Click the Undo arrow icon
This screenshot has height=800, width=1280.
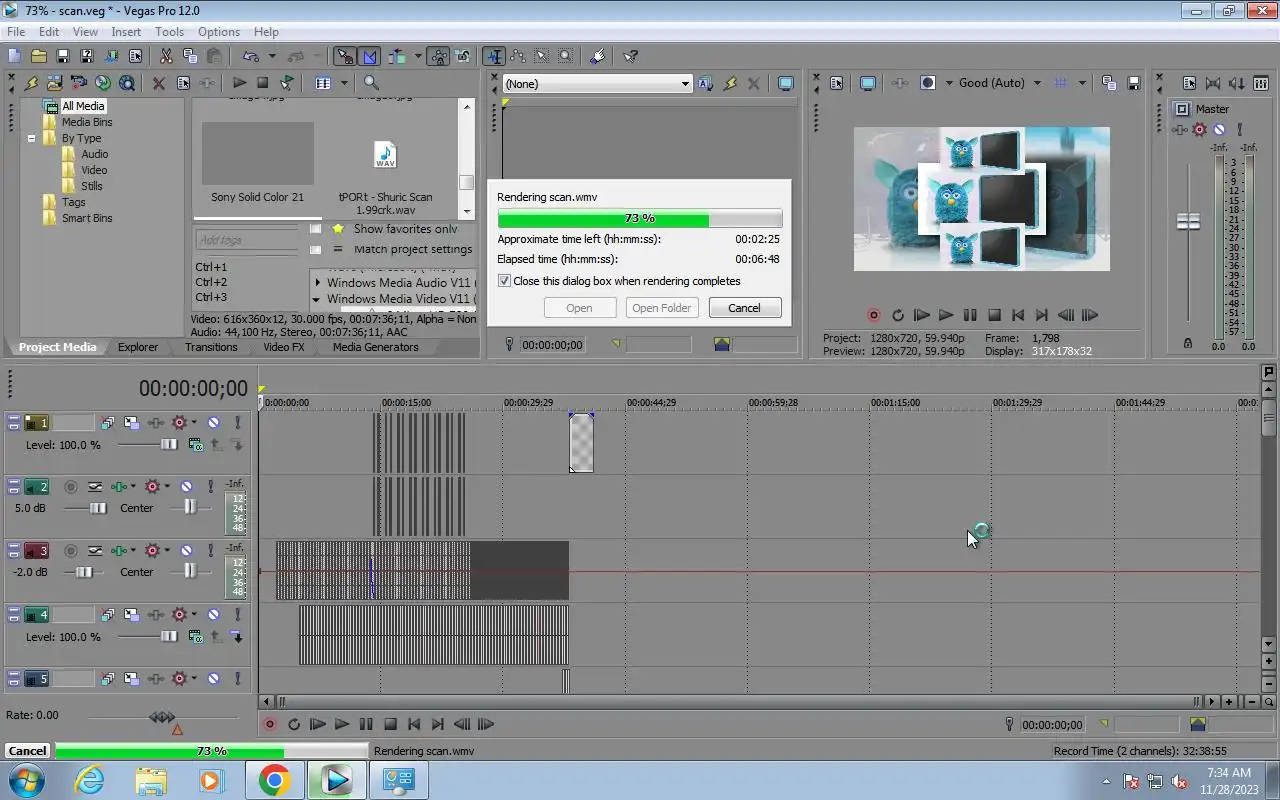pos(249,56)
